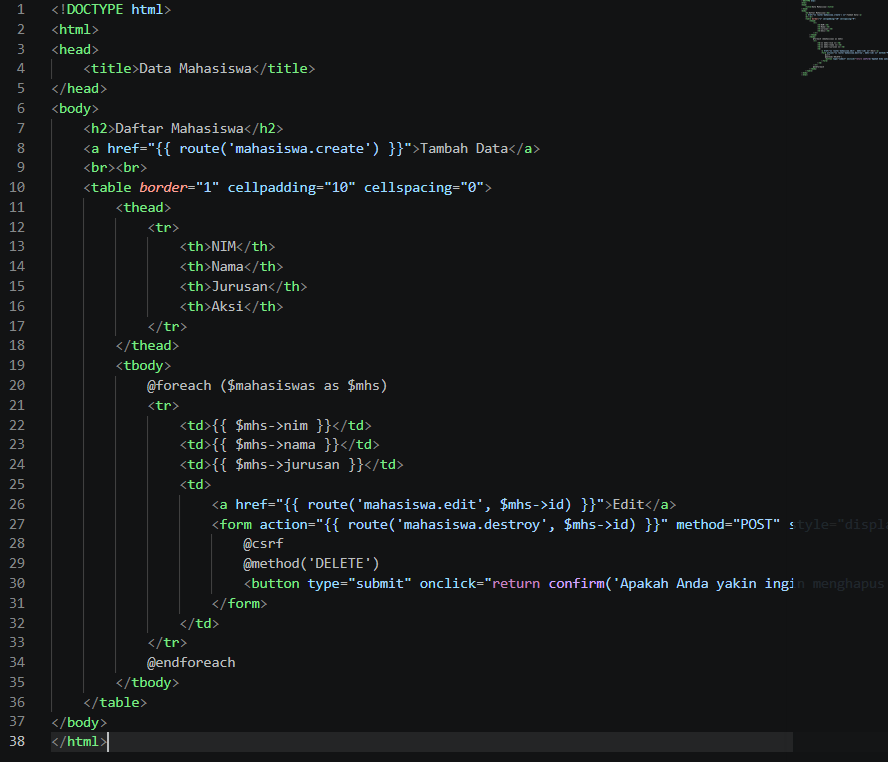Click the closing form tag
The image size is (888, 762).
[240, 603]
